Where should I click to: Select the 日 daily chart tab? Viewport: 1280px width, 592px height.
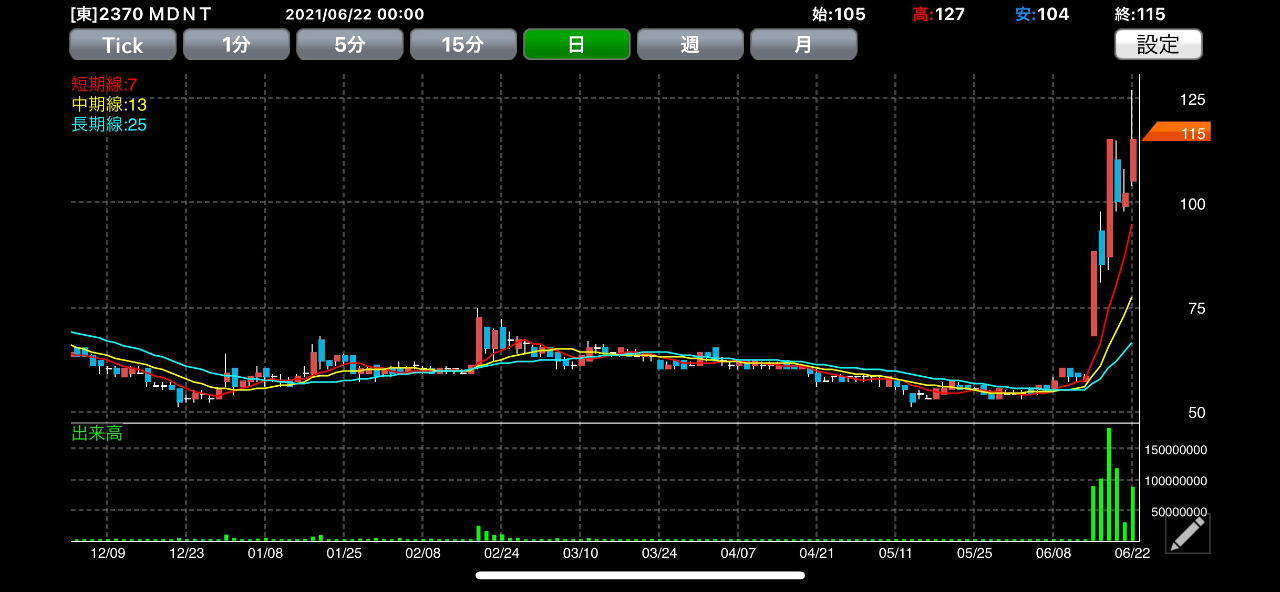coord(577,44)
